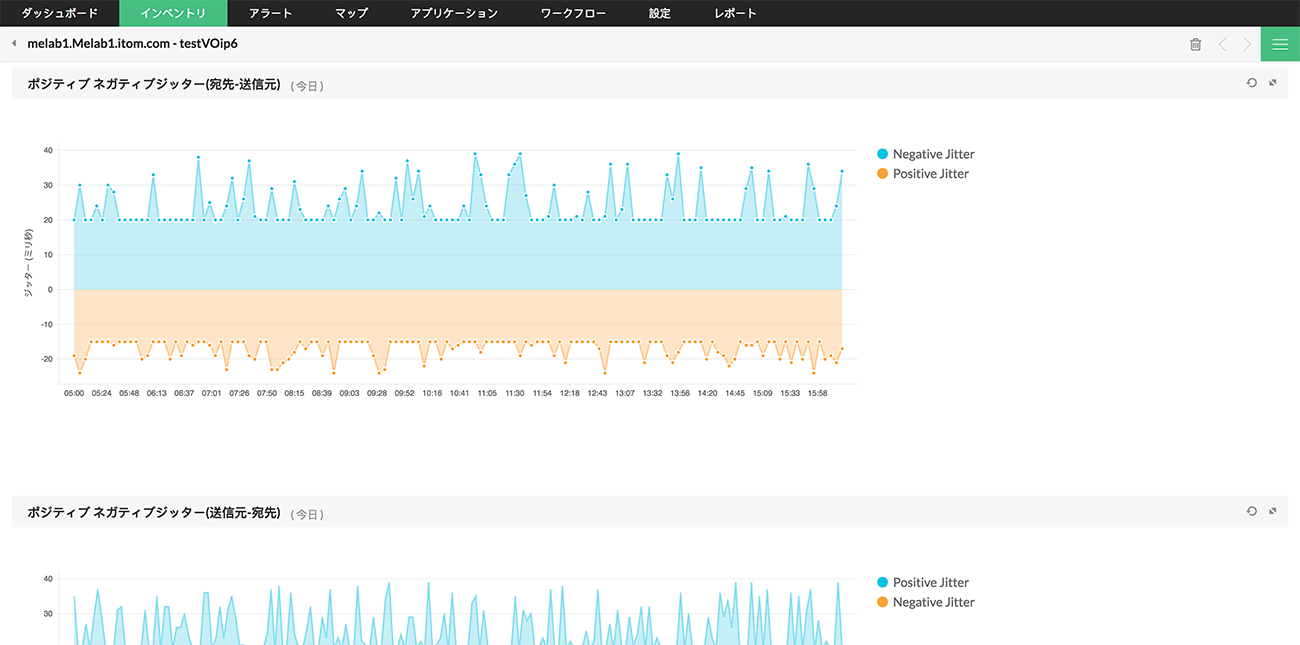Go to the 設定 tab
Viewport: 1300px width, 645px height.
click(659, 13)
